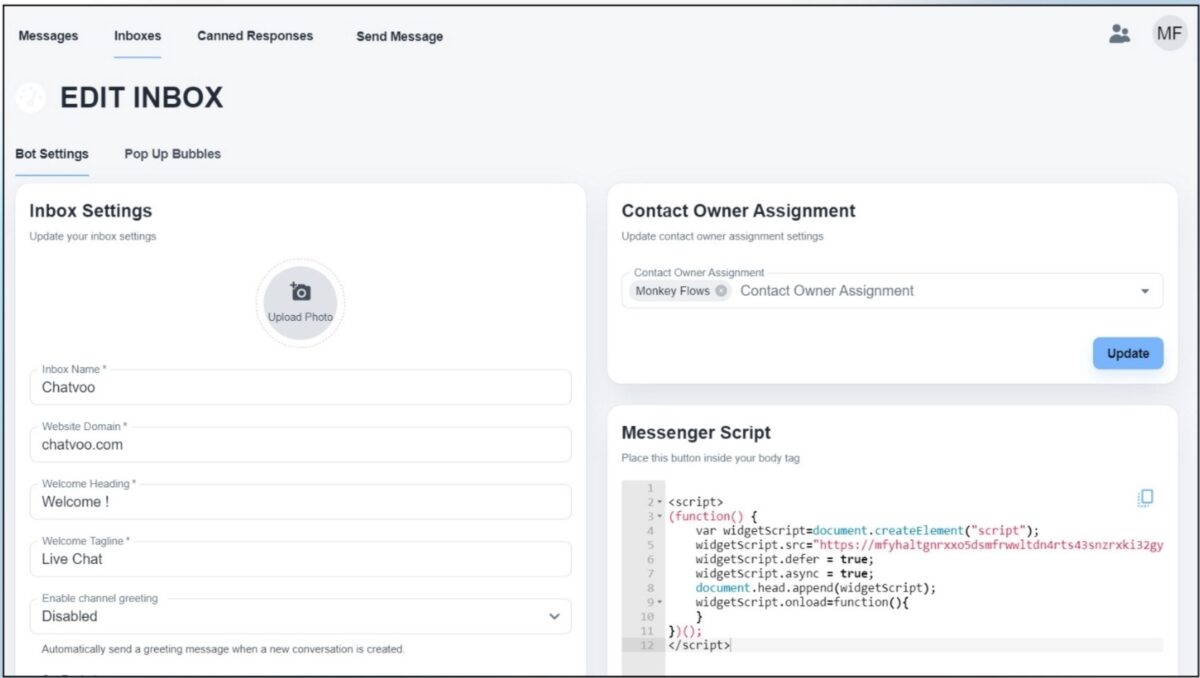The image size is (1200, 678).
Task: Open the Contact Owner Assignment dropdown
Action: (x=1145, y=290)
